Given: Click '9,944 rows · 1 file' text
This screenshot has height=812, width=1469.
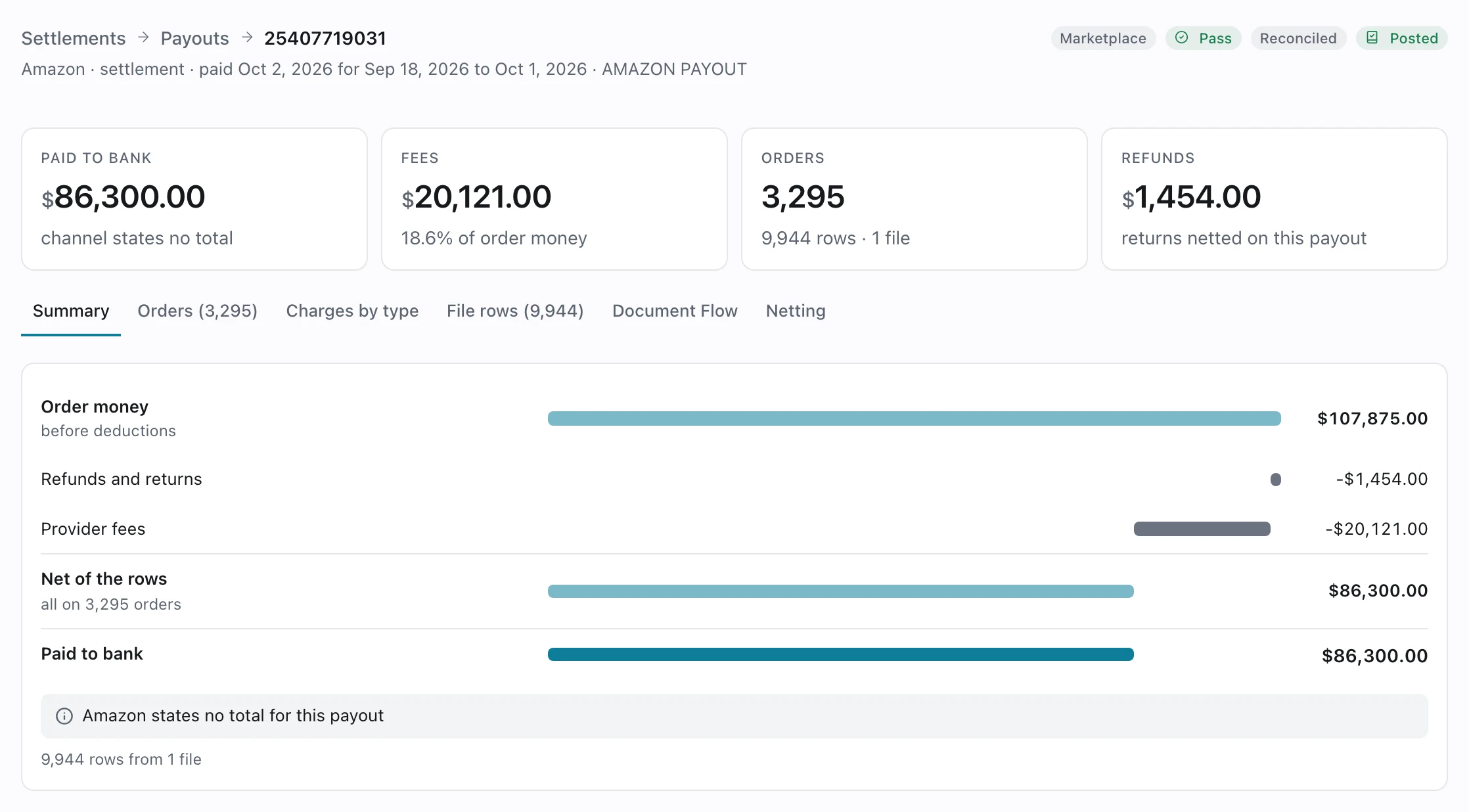Looking at the screenshot, I should click(835, 238).
